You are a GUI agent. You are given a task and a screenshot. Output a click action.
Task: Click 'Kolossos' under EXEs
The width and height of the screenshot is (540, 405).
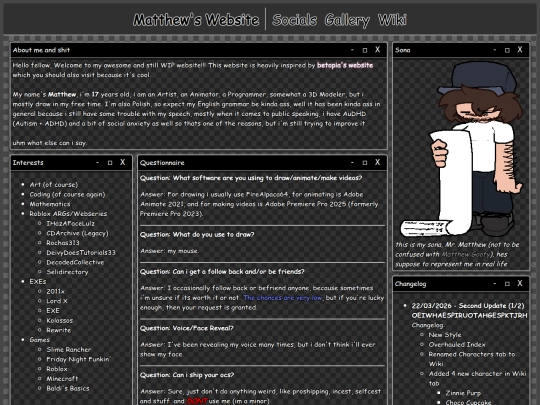point(60,320)
